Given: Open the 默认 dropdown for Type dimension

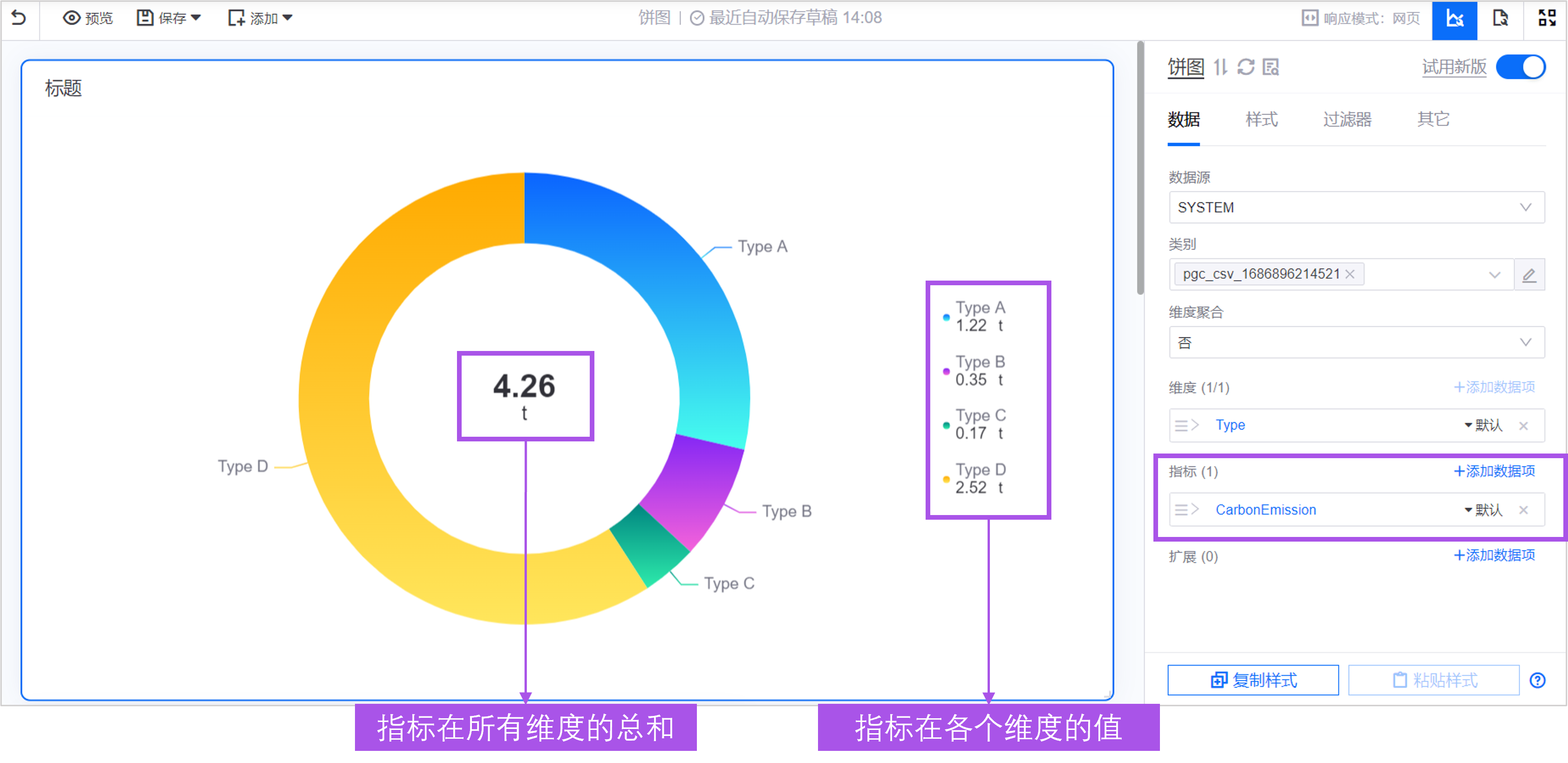Looking at the screenshot, I should [1483, 425].
